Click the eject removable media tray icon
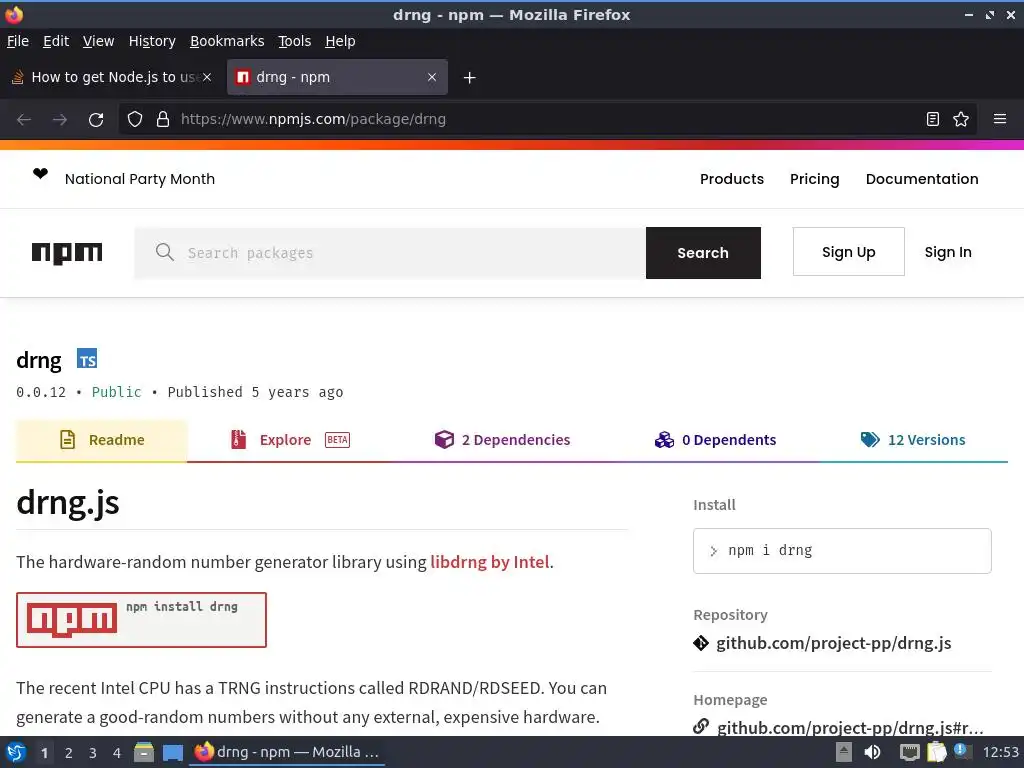The image size is (1024, 768). pos(844,752)
